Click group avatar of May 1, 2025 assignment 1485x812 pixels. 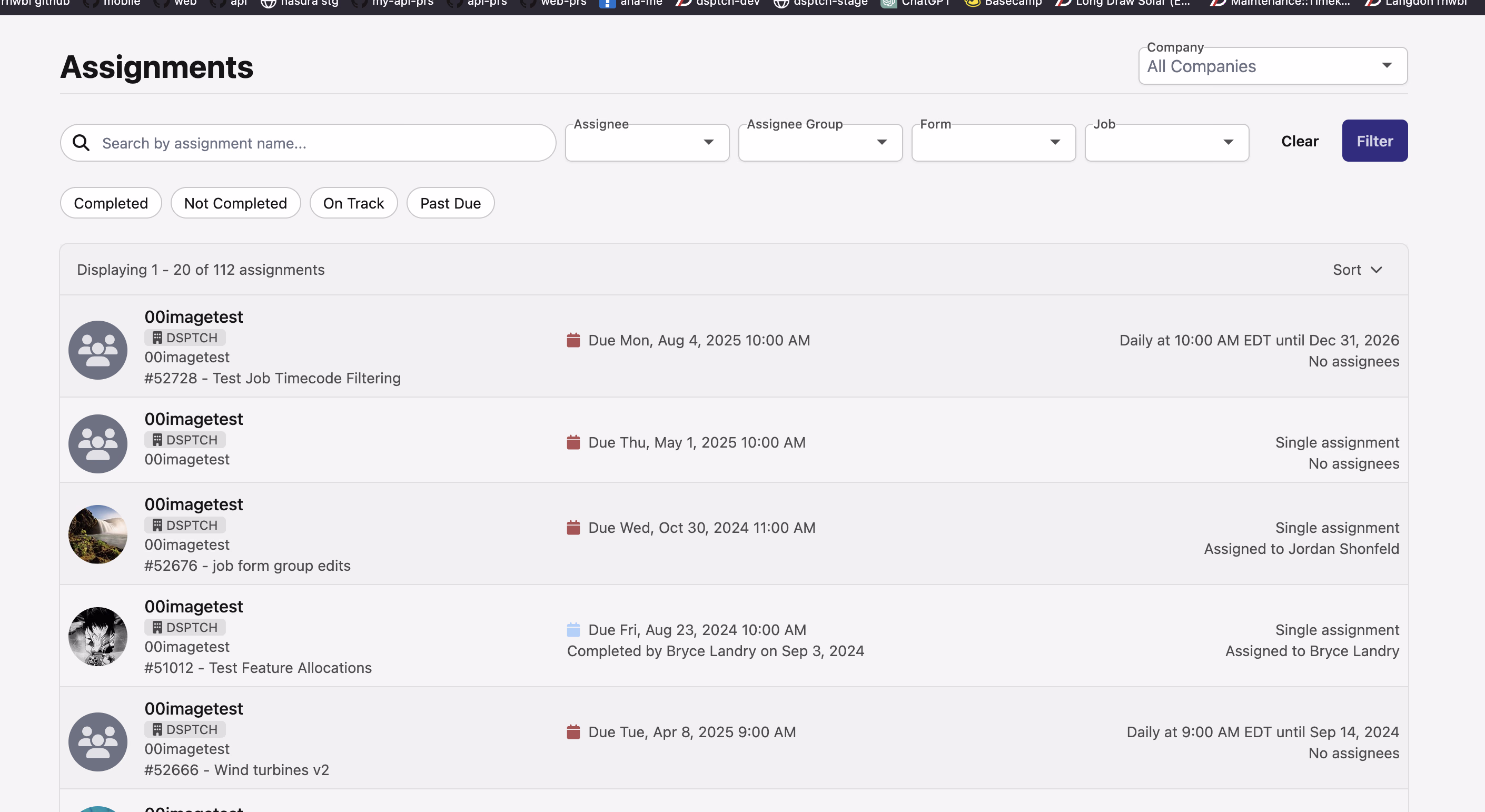coord(97,444)
